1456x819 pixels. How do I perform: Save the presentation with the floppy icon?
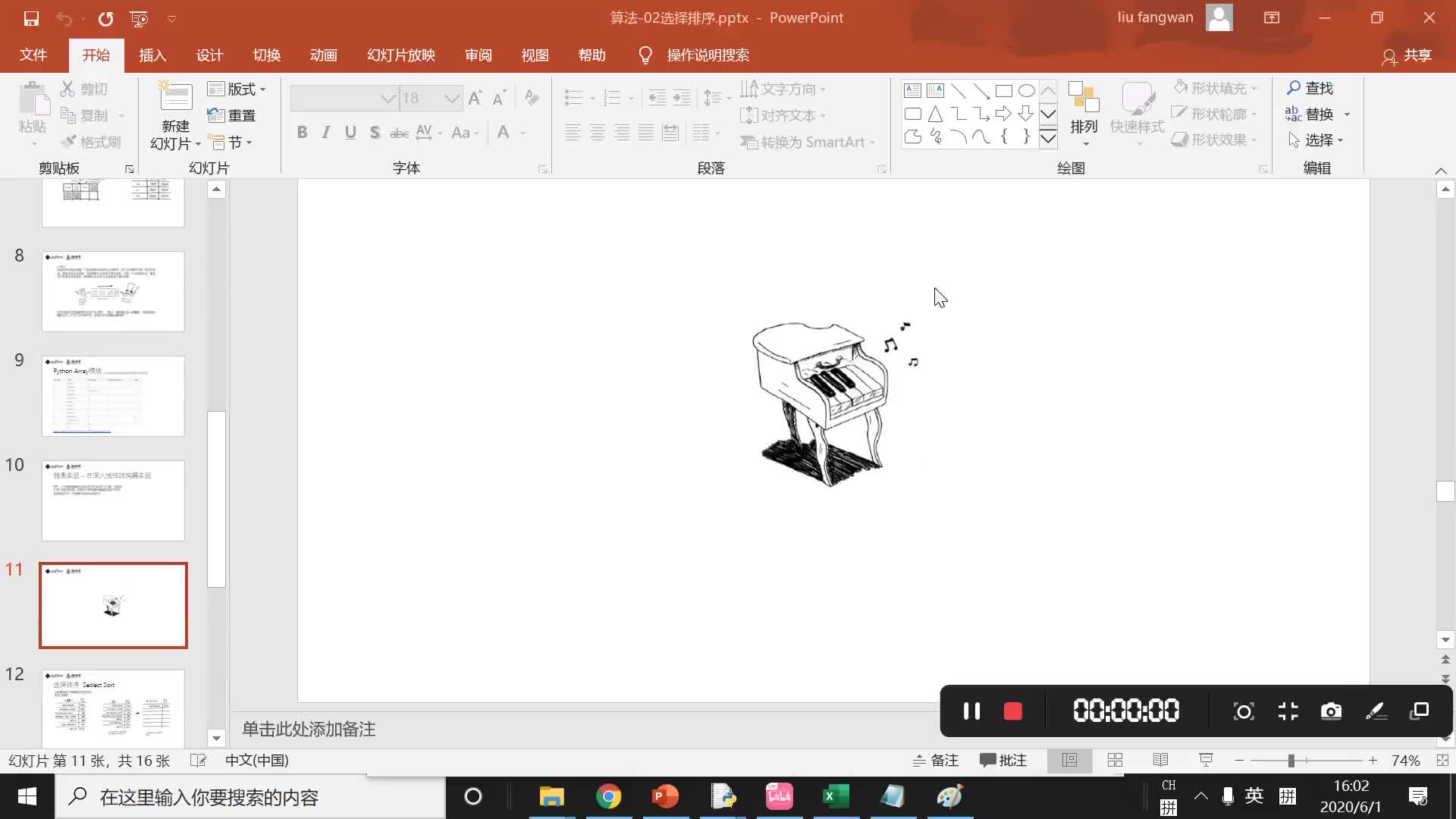(x=31, y=18)
